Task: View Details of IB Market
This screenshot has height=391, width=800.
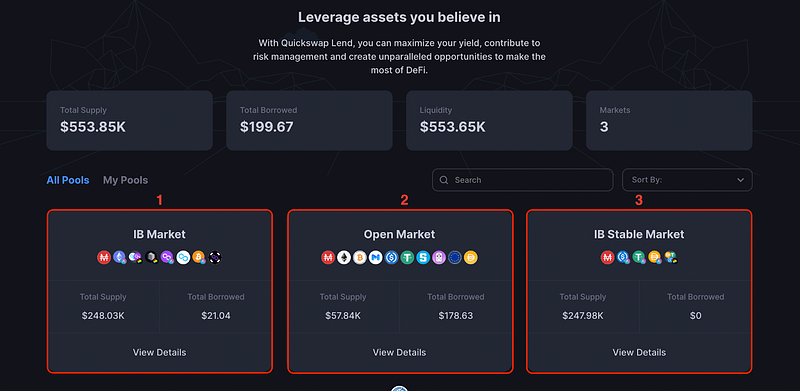Action: (x=160, y=352)
